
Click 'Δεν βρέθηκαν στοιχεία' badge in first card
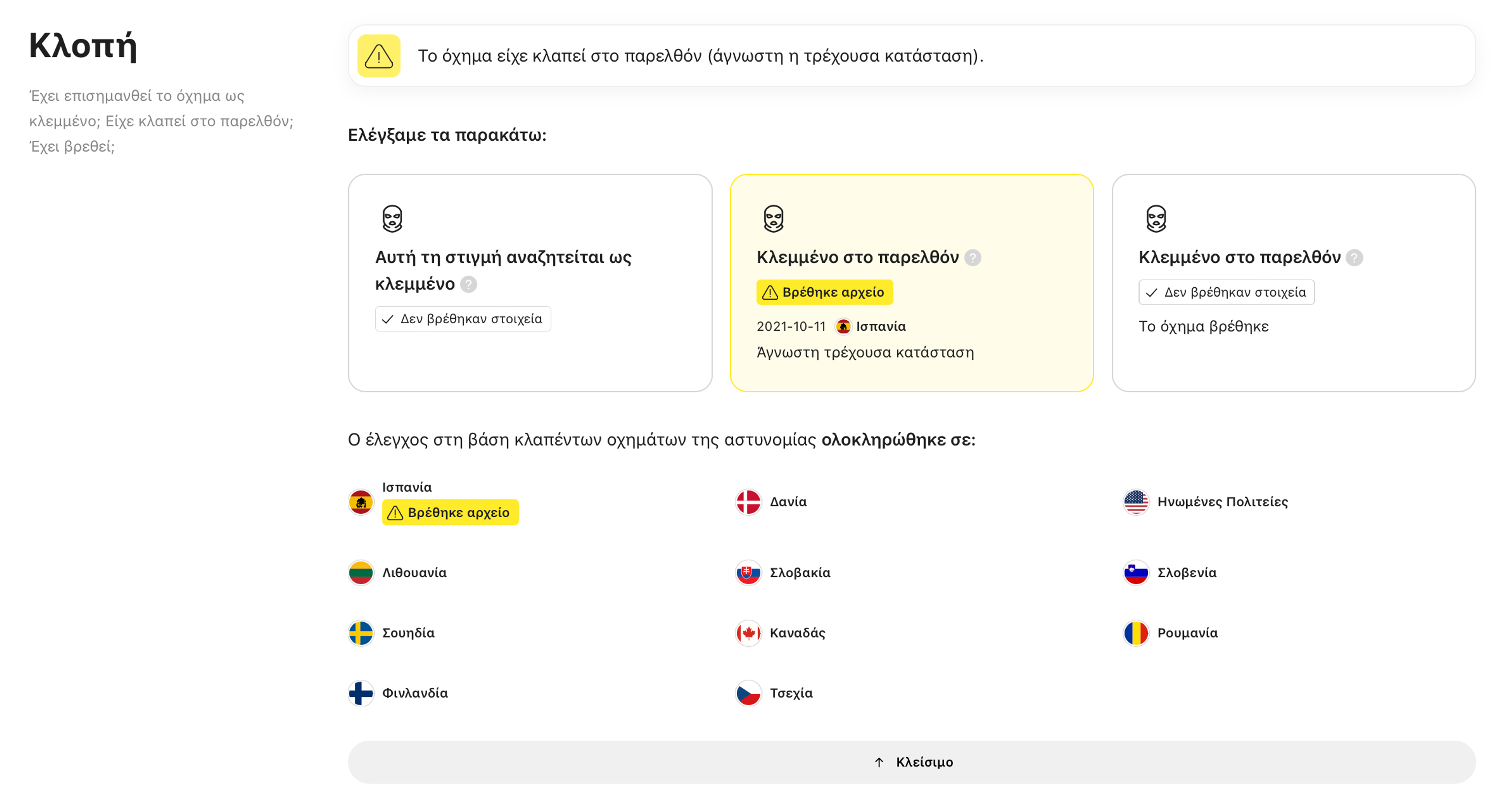coord(462,319)
